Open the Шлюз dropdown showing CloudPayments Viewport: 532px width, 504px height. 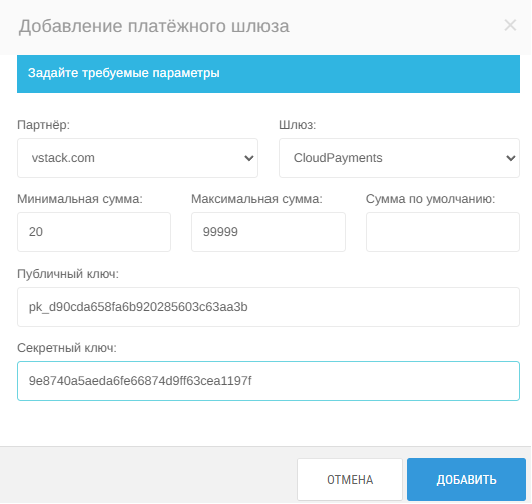point(399,158)
